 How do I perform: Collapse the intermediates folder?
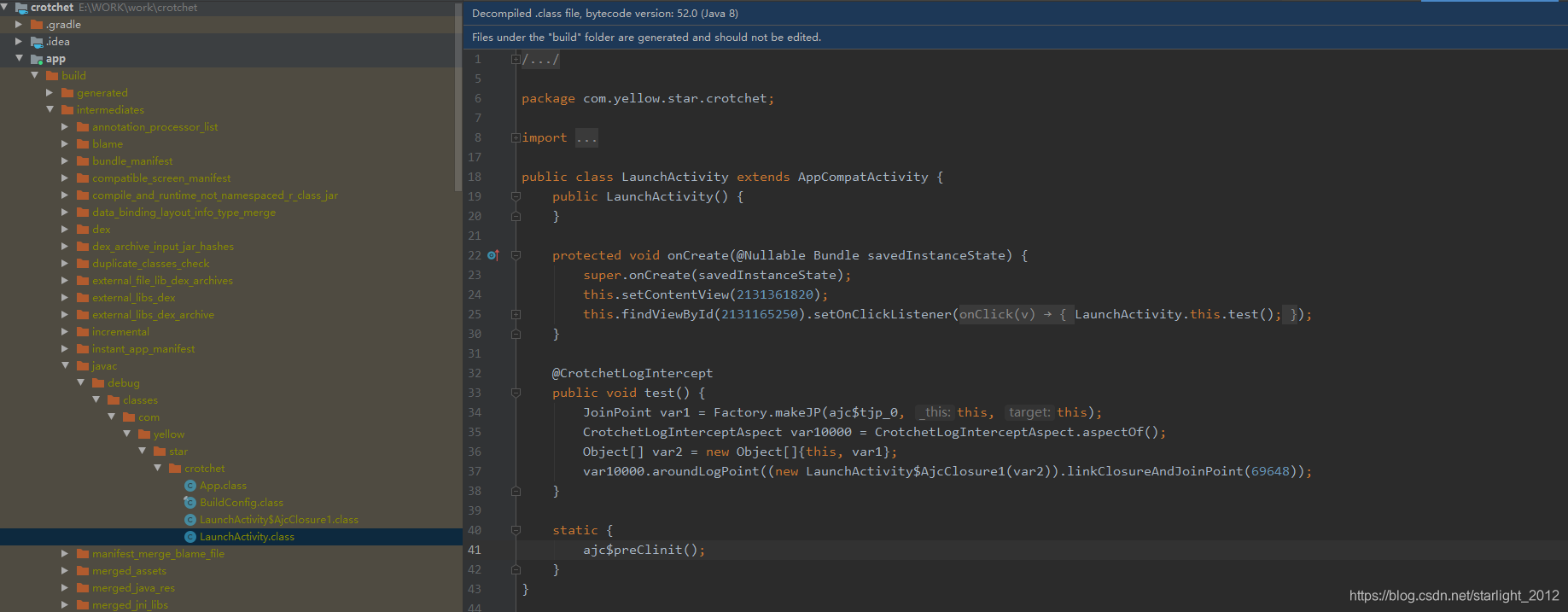click(x=50, y=109)
